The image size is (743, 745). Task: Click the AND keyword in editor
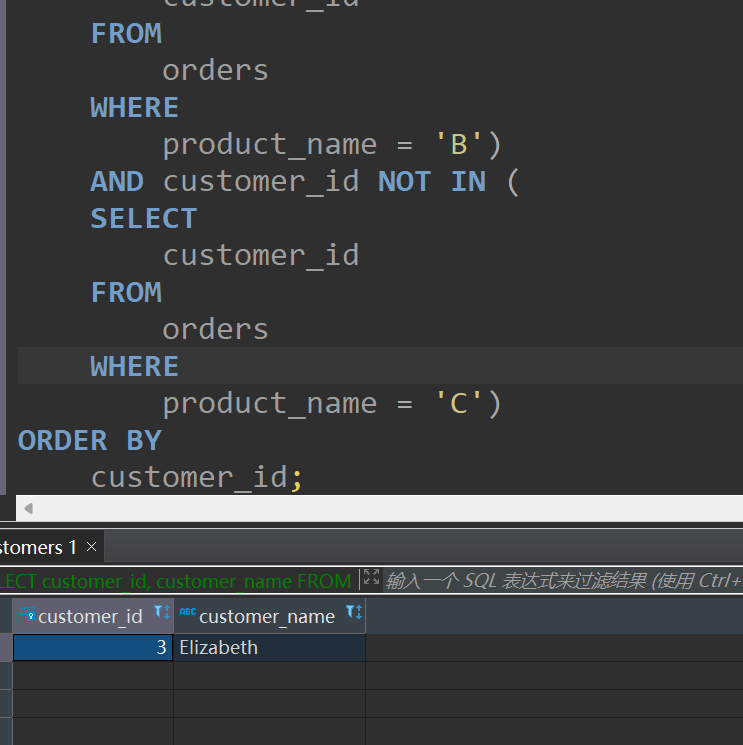pyautogui.click(x=117, y=181)
